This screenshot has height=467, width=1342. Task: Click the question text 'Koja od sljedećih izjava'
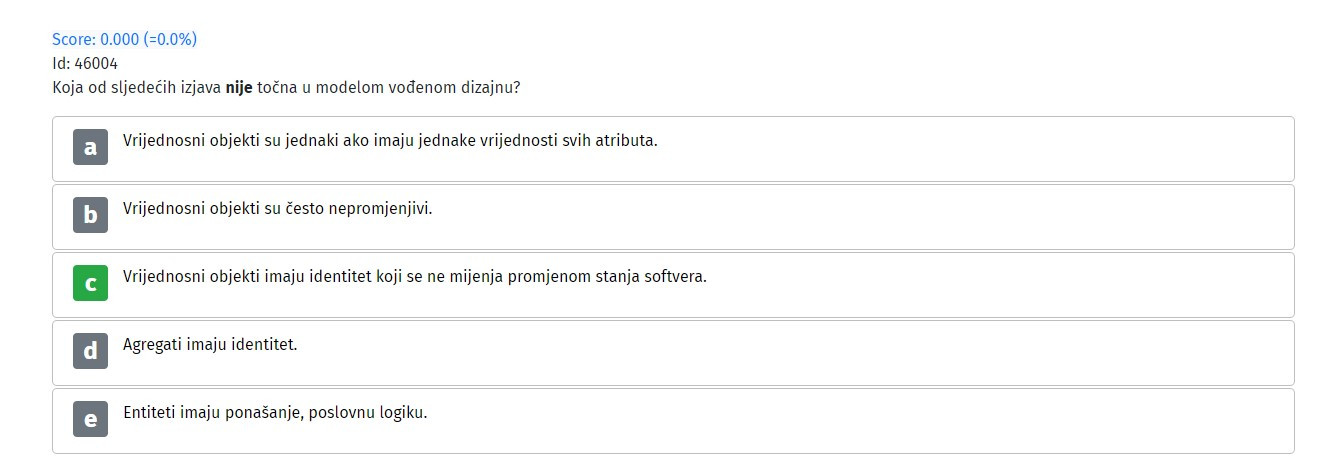pos(137,87)
